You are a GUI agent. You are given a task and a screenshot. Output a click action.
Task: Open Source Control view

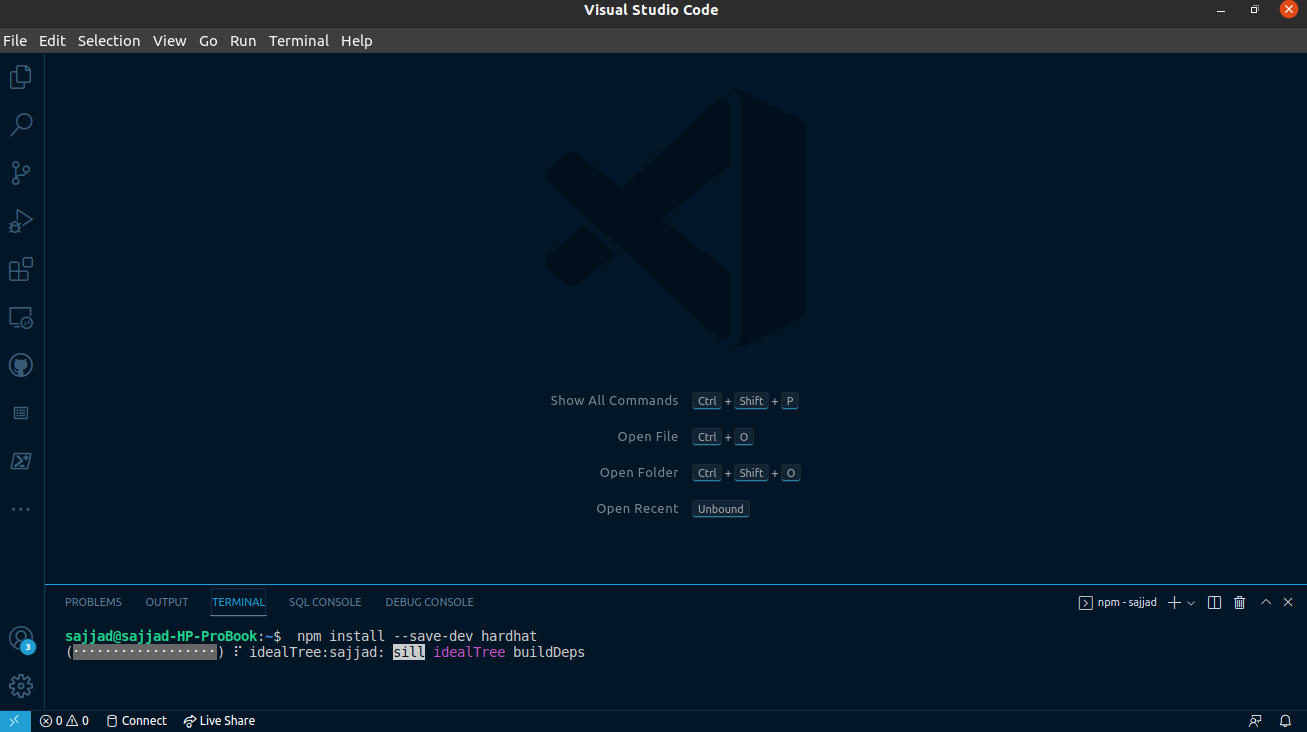21,173
